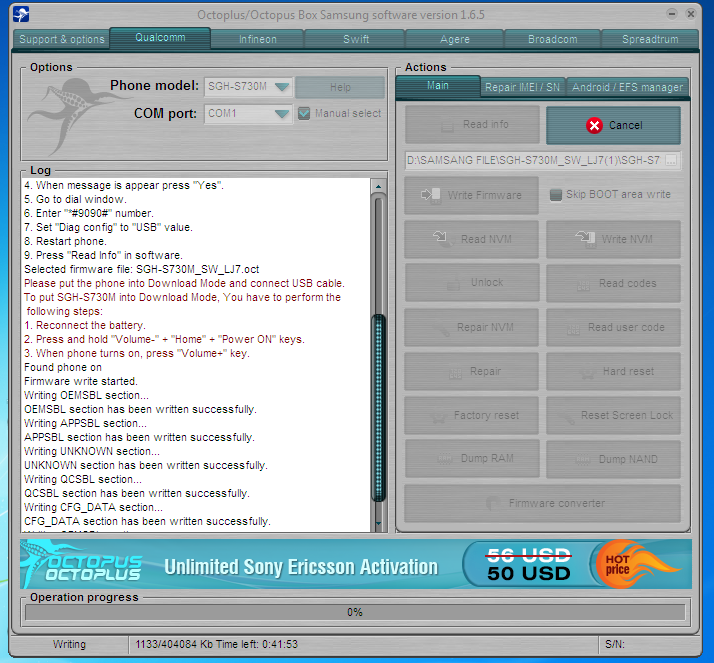Click the Write Firmware arrow icon
Image resolution: width=714 pixels, height=663 pixels.
coord(431,195)
